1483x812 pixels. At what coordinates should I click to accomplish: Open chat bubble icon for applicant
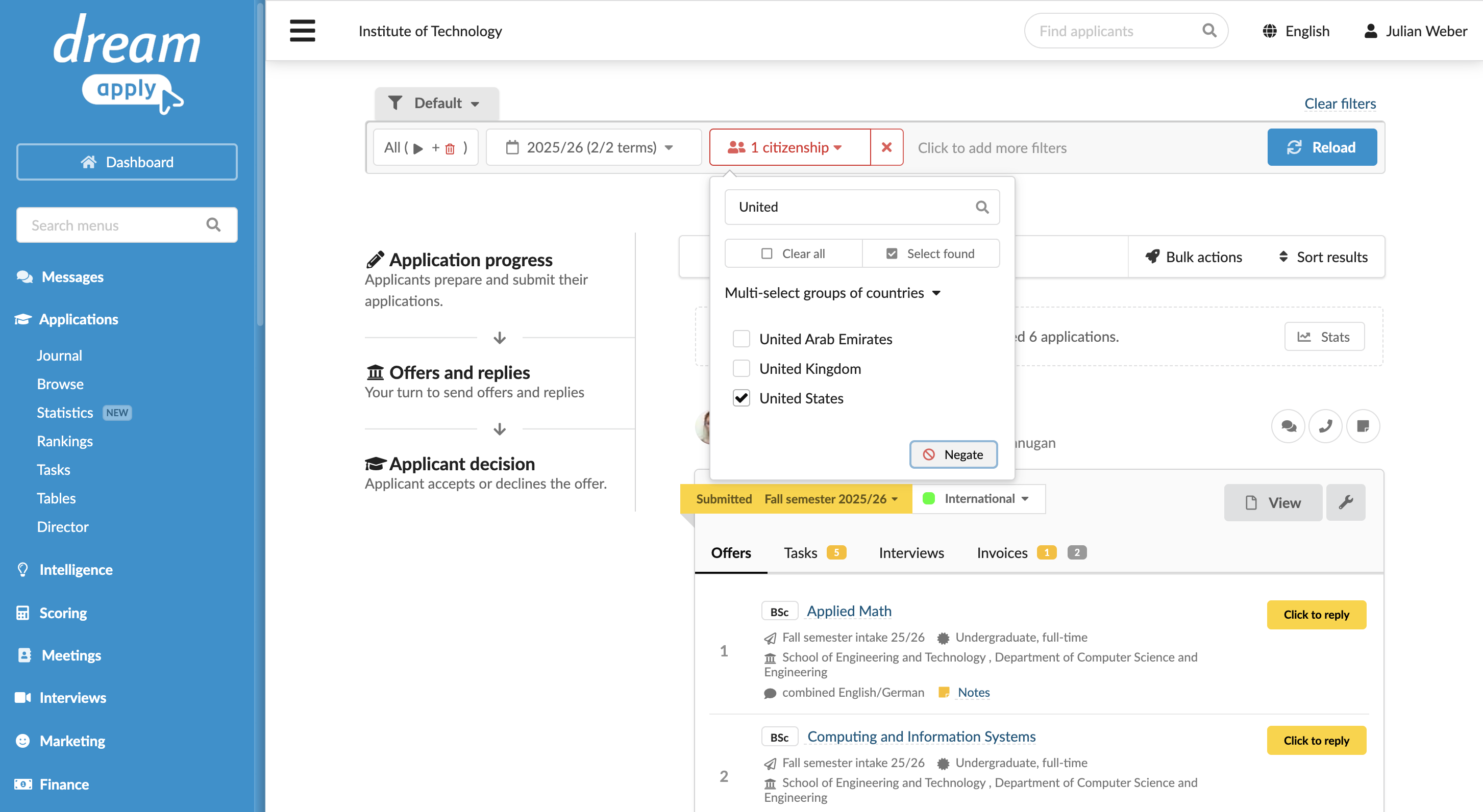click(1289, 426)
